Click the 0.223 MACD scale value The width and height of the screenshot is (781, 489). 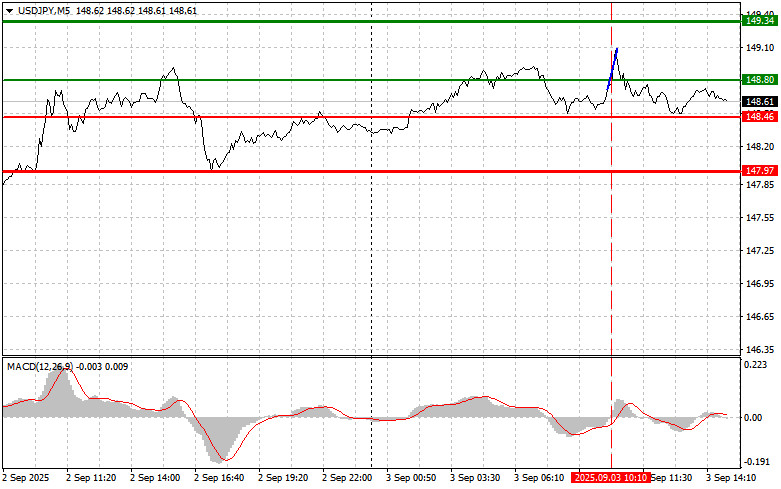tap(756, 365)
